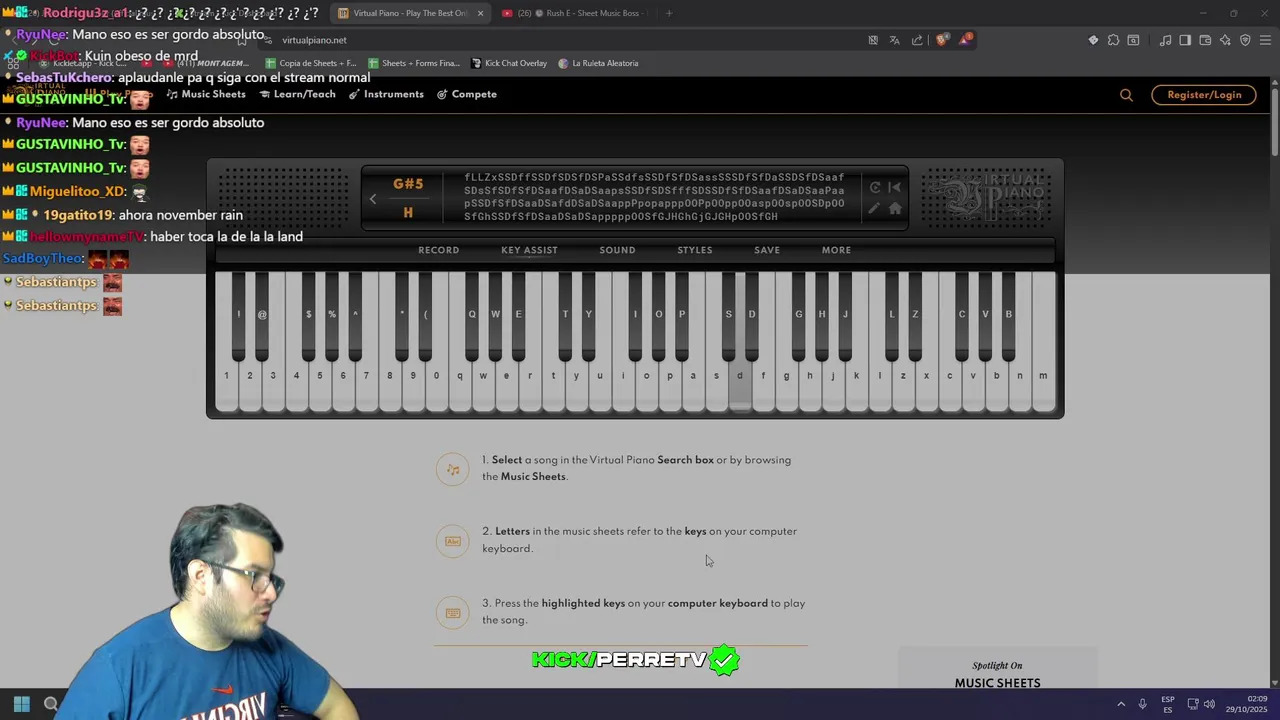Image resolution: width=1280 pixels, height=720 pixels.
Task: Click the taskbar search icon
Action: click(51, 704)
